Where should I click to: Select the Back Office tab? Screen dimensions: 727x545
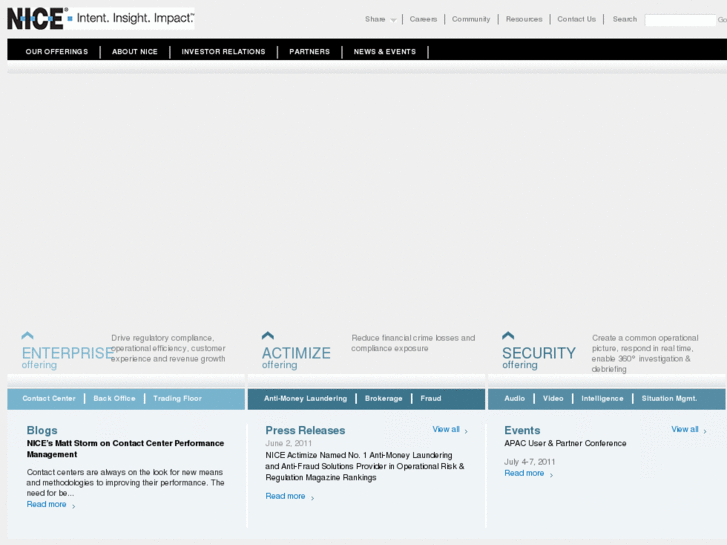115,398
